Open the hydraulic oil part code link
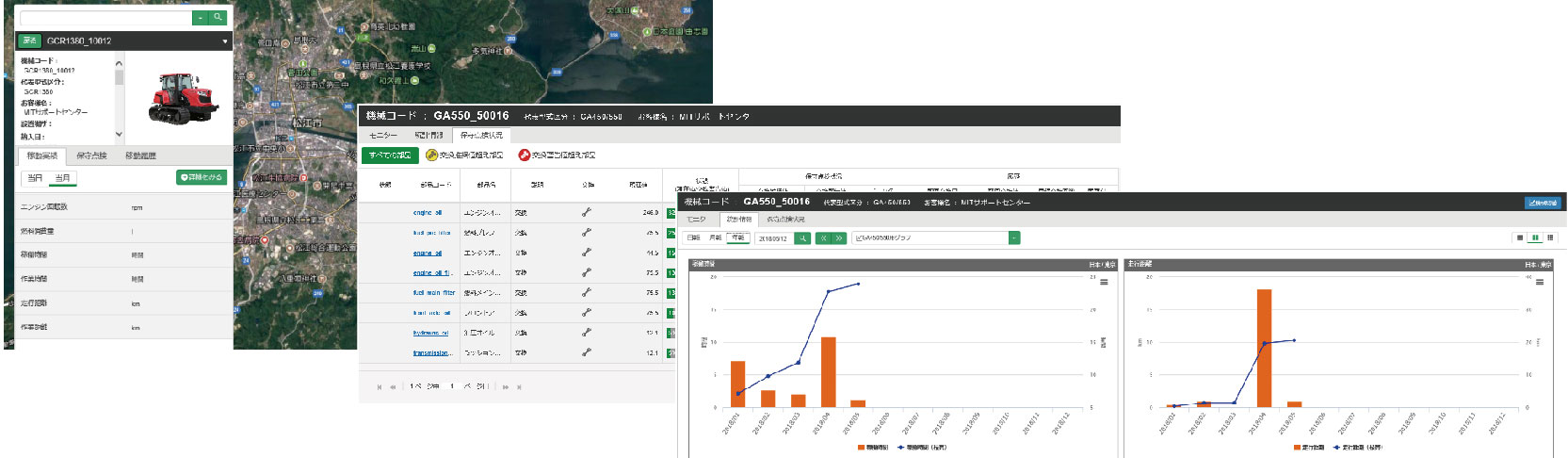This screenshot has height=458, width=1568. pyautogui.click(x=430, y=333)
